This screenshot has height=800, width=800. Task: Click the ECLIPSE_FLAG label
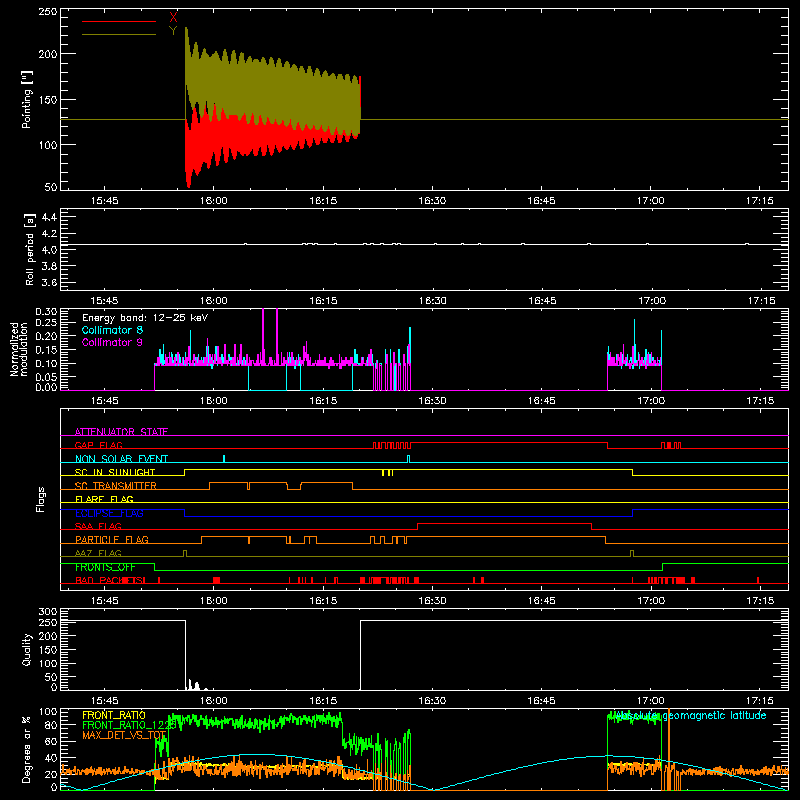tap(109, 513)
